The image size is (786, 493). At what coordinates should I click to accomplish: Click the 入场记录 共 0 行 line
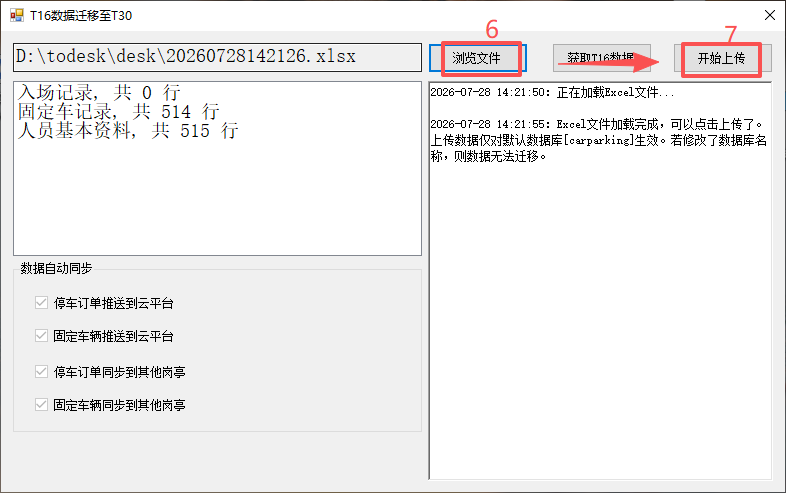[99, 93]
